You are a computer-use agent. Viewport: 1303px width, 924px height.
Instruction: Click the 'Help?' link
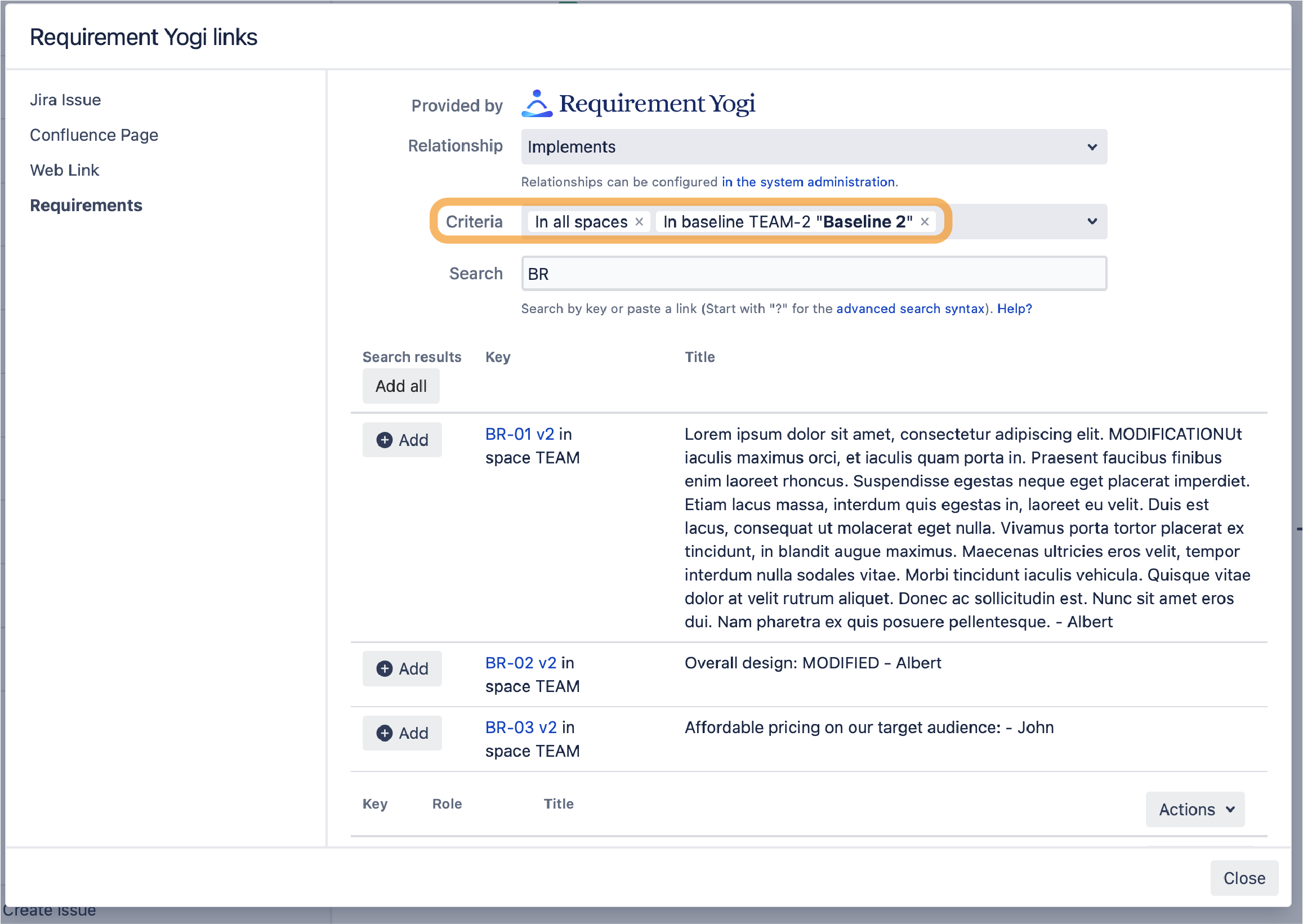click(x=1015, y=309)
